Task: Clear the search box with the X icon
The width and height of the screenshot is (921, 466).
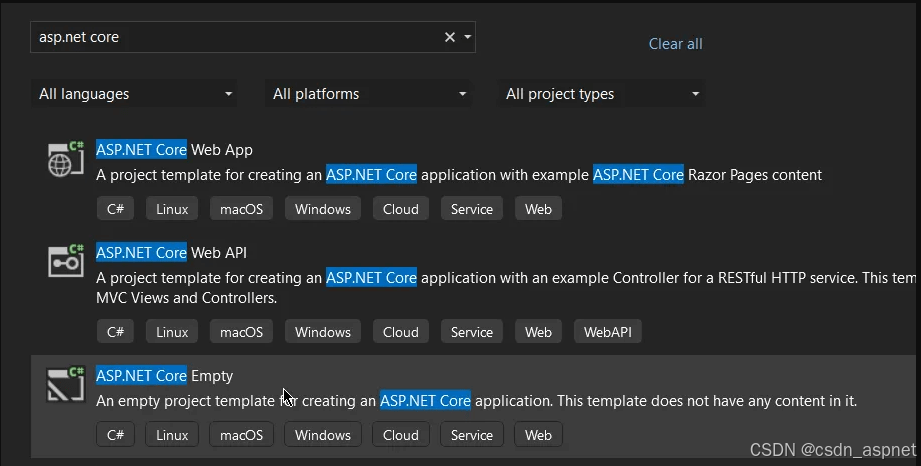Action: [x=450, y=37]
